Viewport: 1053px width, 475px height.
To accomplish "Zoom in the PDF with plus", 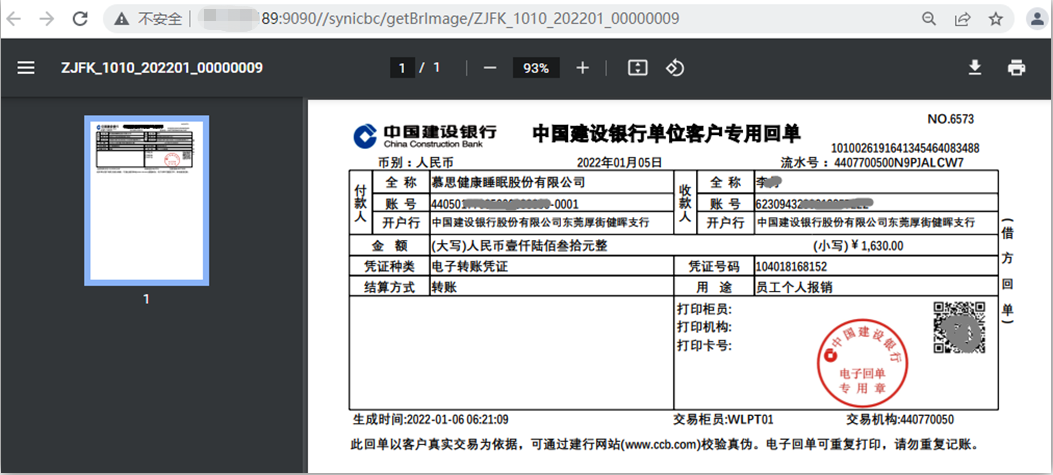I will (582, 68).
